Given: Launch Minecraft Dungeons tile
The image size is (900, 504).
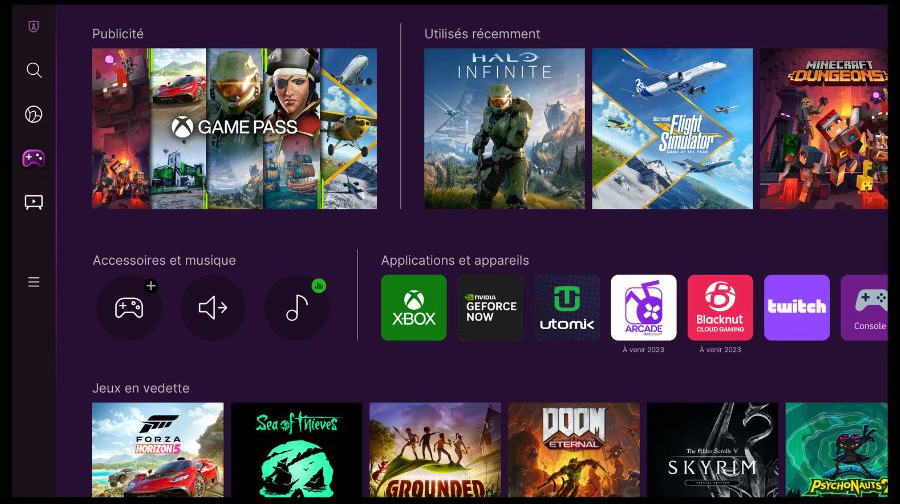Looking at the screenshot, I should (824, 128).
